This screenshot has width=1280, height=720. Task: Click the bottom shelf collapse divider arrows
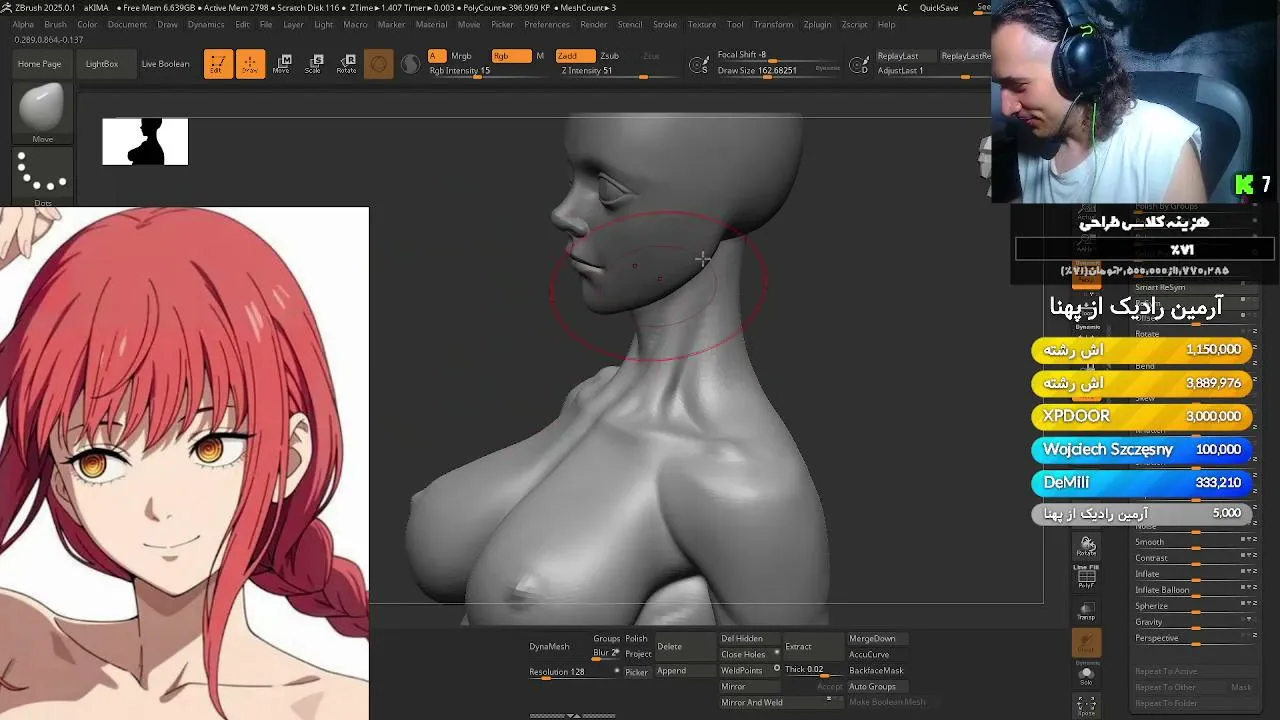pos(573,715)
